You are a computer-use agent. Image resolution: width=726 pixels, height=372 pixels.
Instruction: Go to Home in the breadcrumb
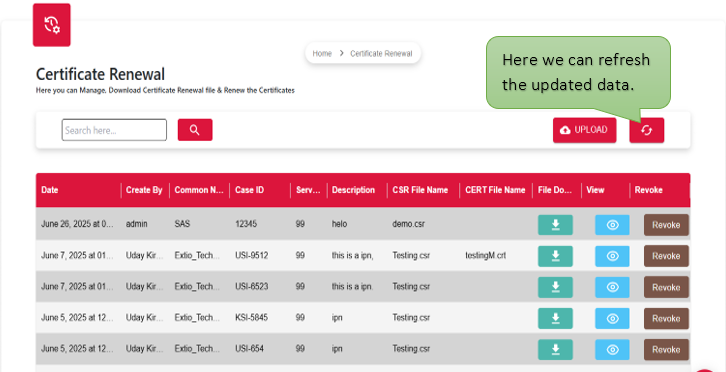tap(322, 54)
